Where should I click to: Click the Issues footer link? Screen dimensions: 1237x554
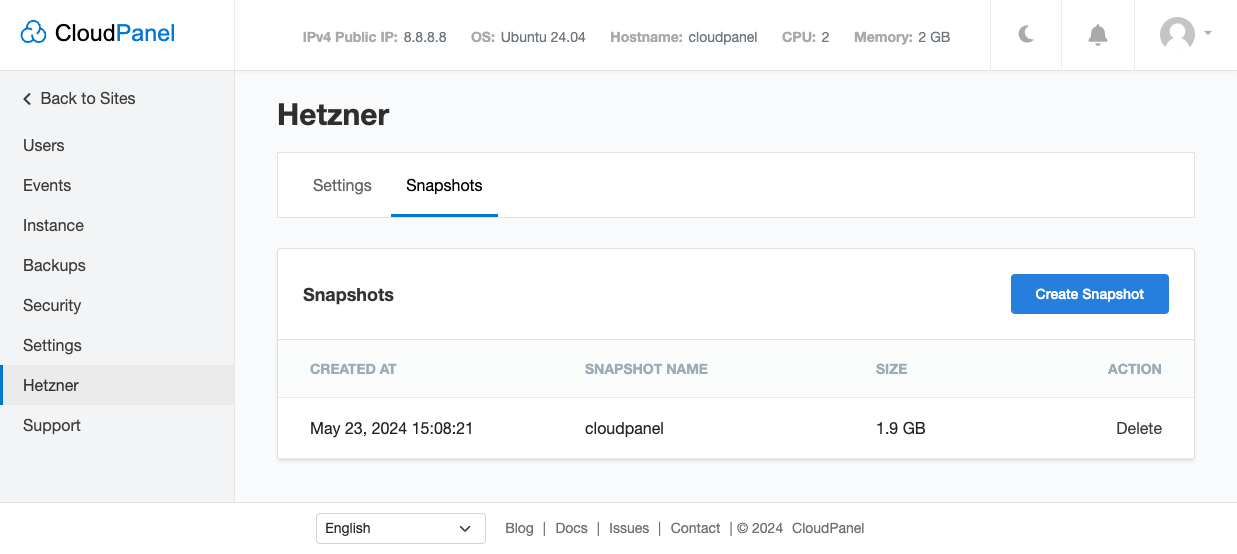click(629, 528)
